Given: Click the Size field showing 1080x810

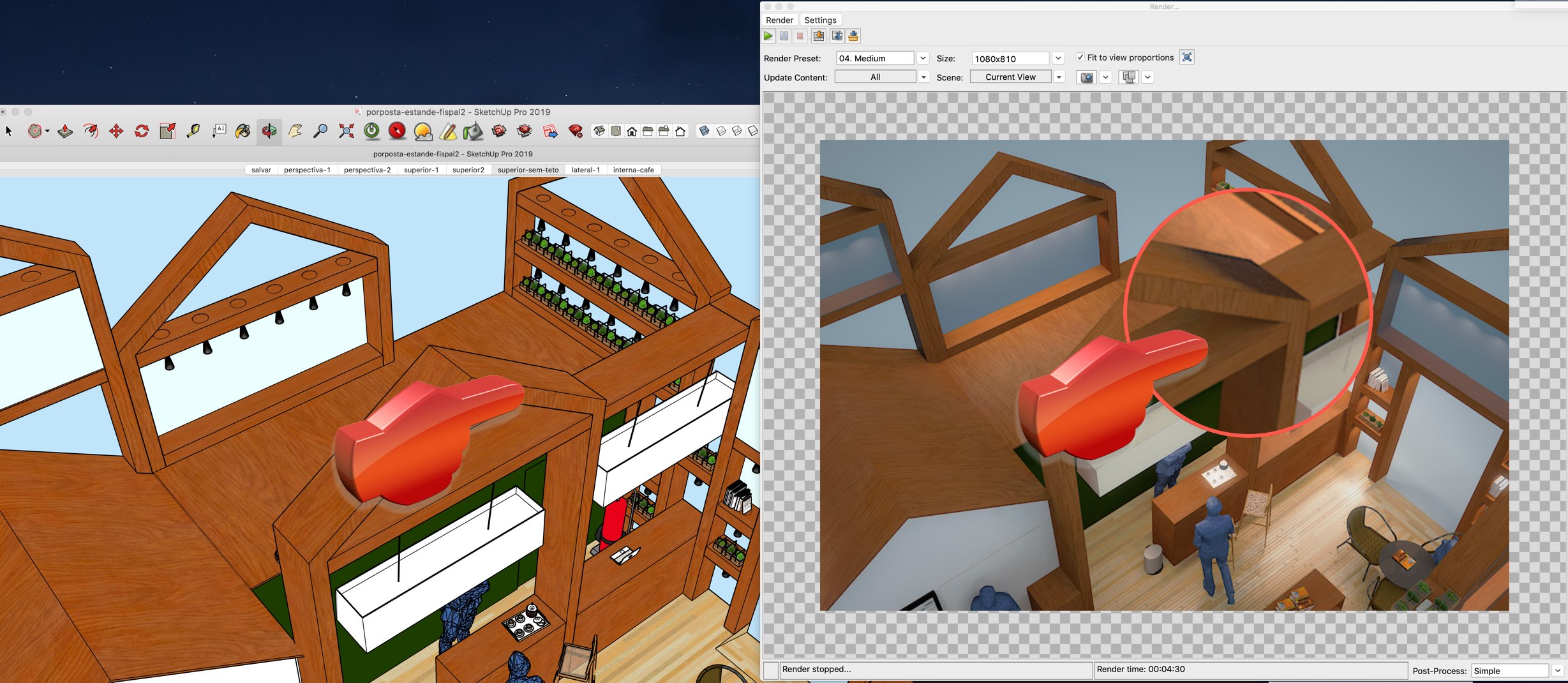Looking at the screenshot, I should click(x=1010, y=58).
